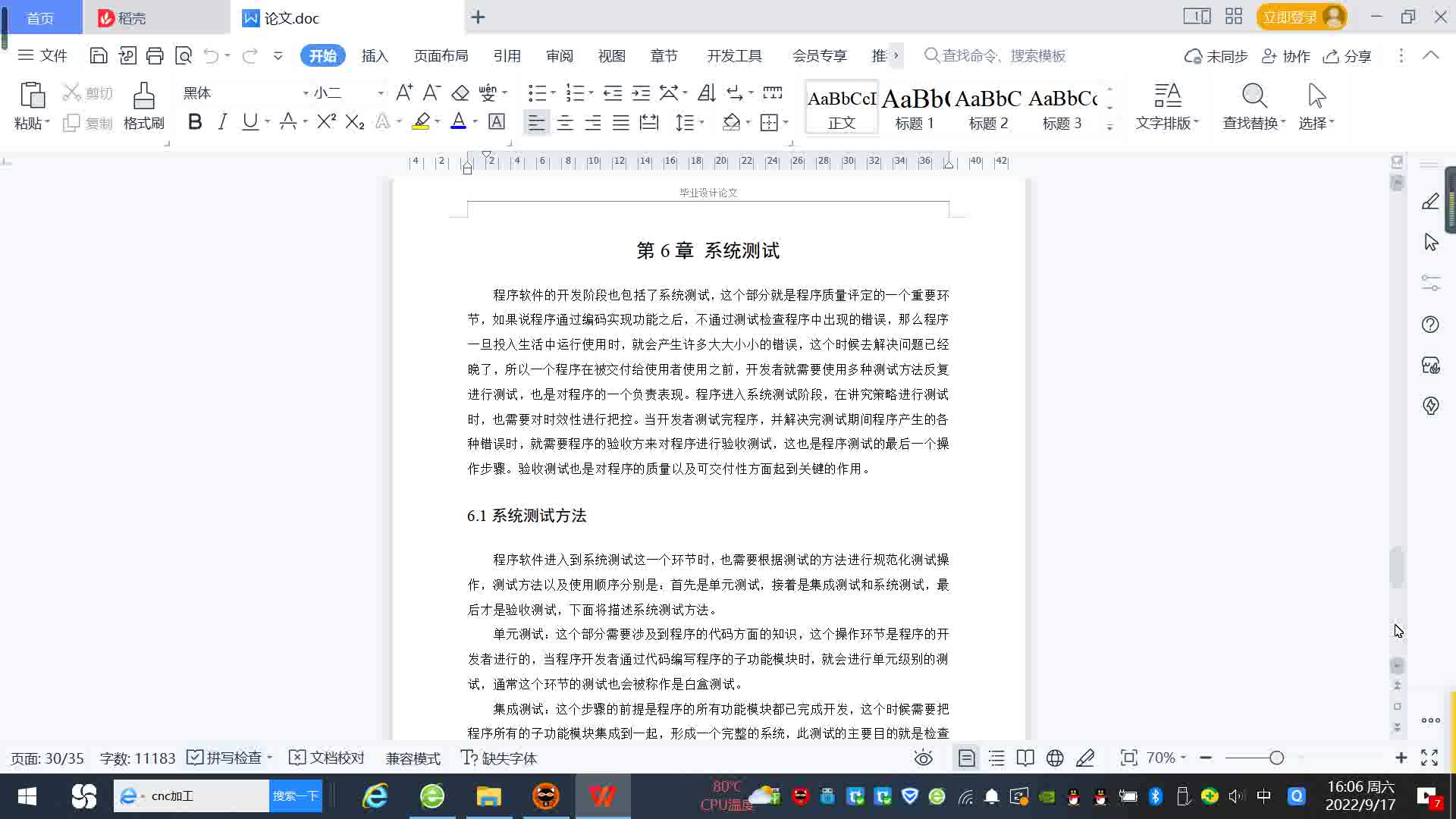Toggle spell check in status bar
The height and width of the screenshot is (819, 1456).
click(x=228, y=758)
